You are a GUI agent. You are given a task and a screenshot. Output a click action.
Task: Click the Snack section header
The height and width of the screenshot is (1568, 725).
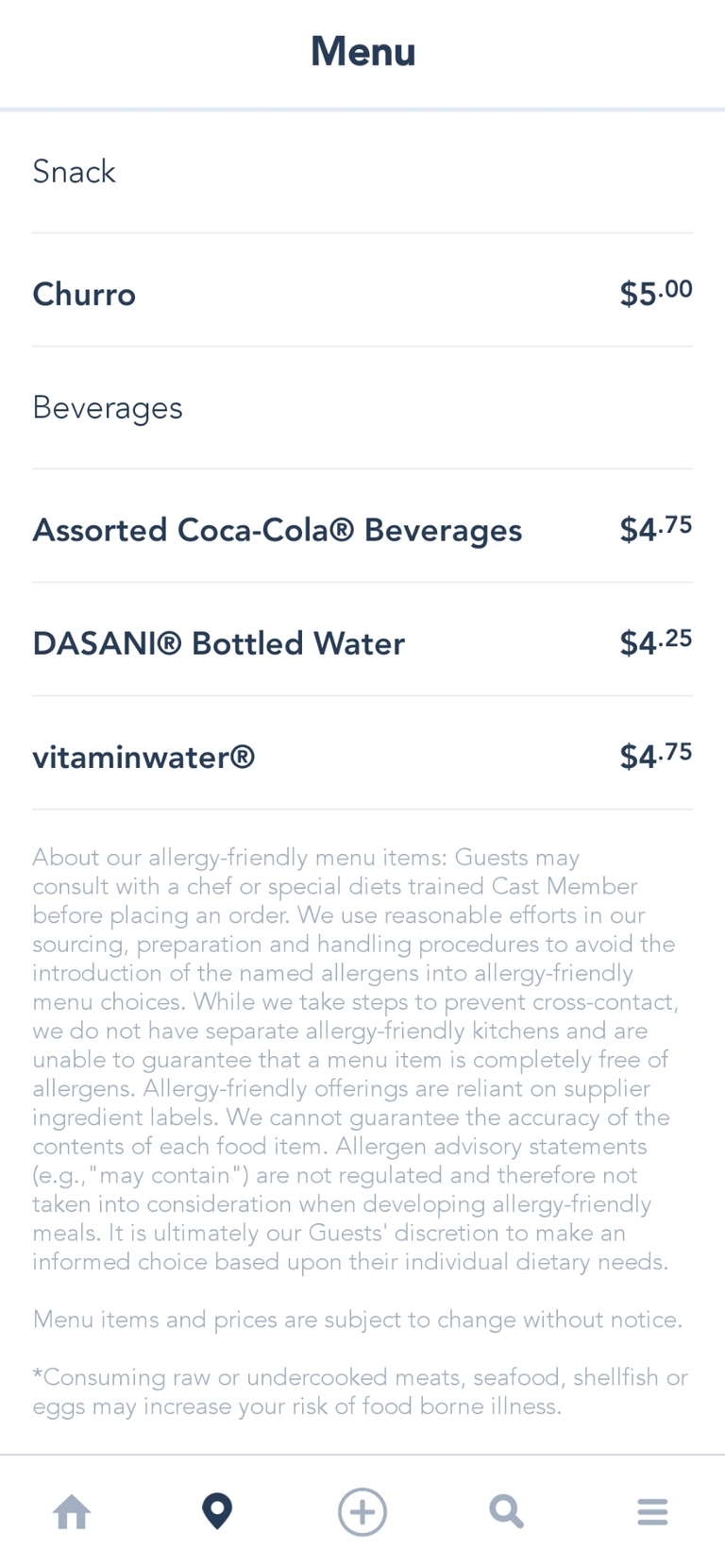pos(74,172)
